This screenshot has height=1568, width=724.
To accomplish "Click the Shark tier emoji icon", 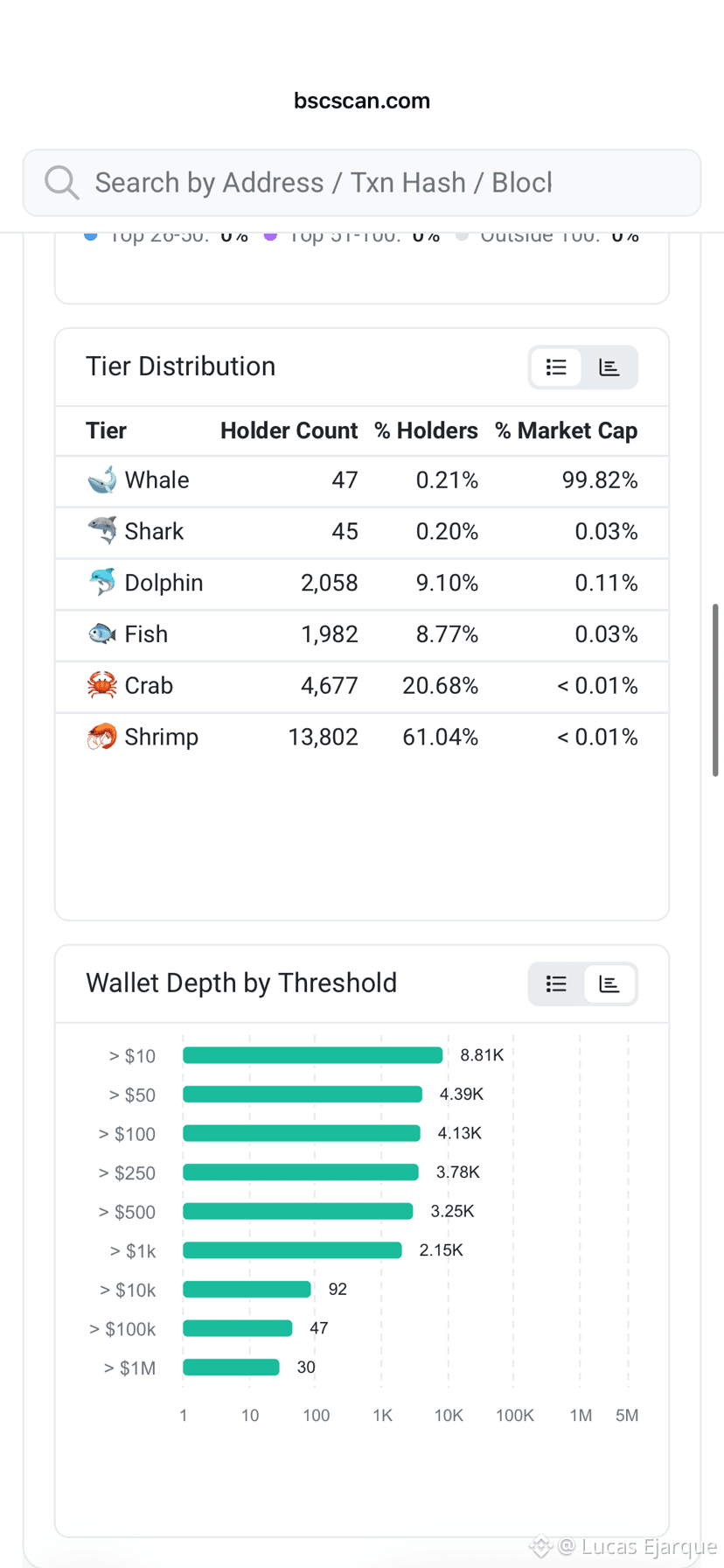I will point(102,531).
